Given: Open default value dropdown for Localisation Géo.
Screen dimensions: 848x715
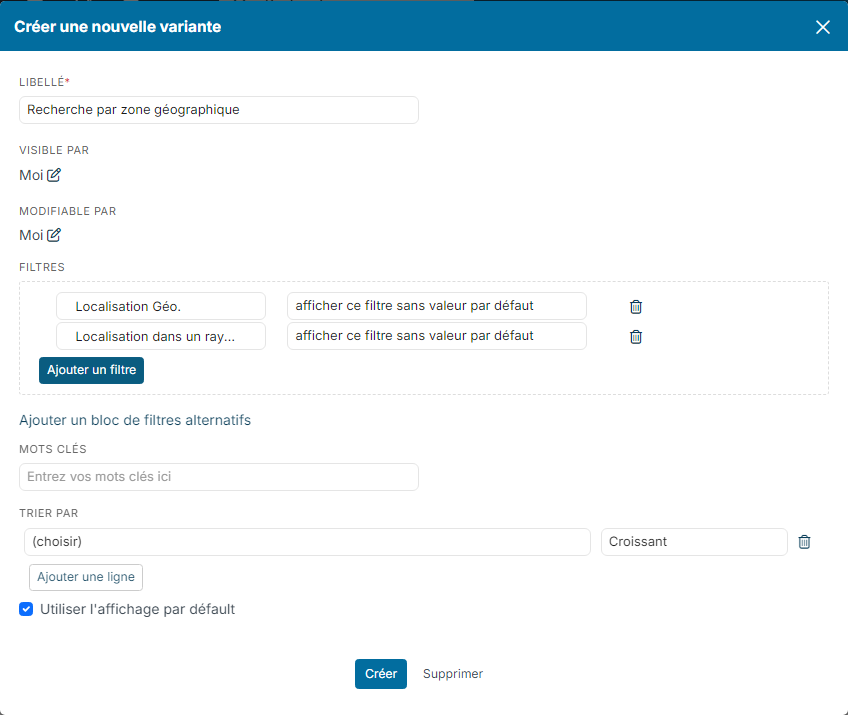Looking at the screenshot, I should (437, 306).
